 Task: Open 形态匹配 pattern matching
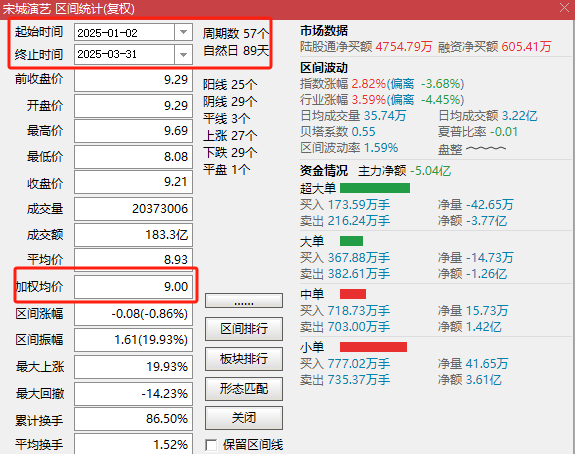pos(244,389)
